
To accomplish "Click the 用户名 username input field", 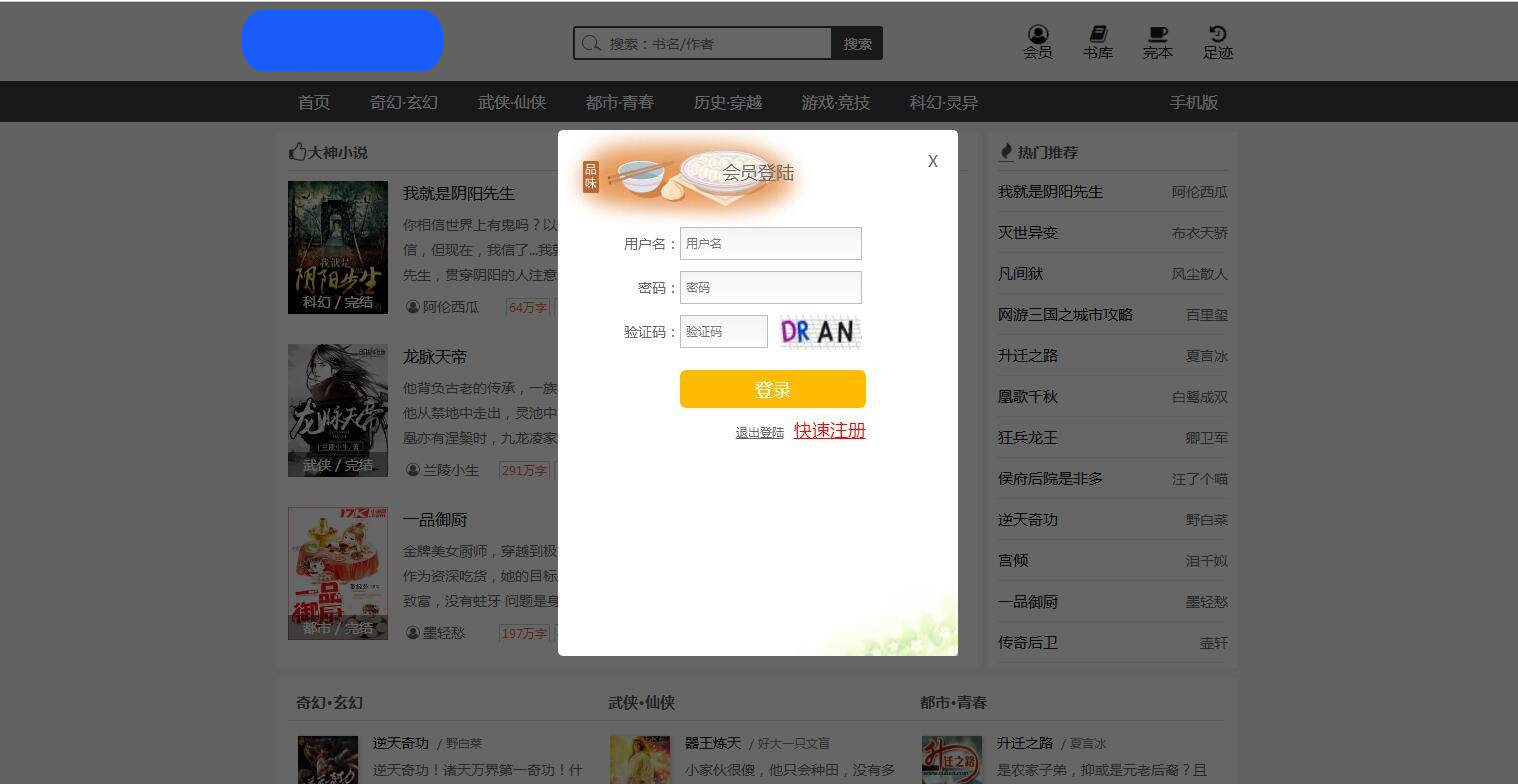I will [770, 243].
